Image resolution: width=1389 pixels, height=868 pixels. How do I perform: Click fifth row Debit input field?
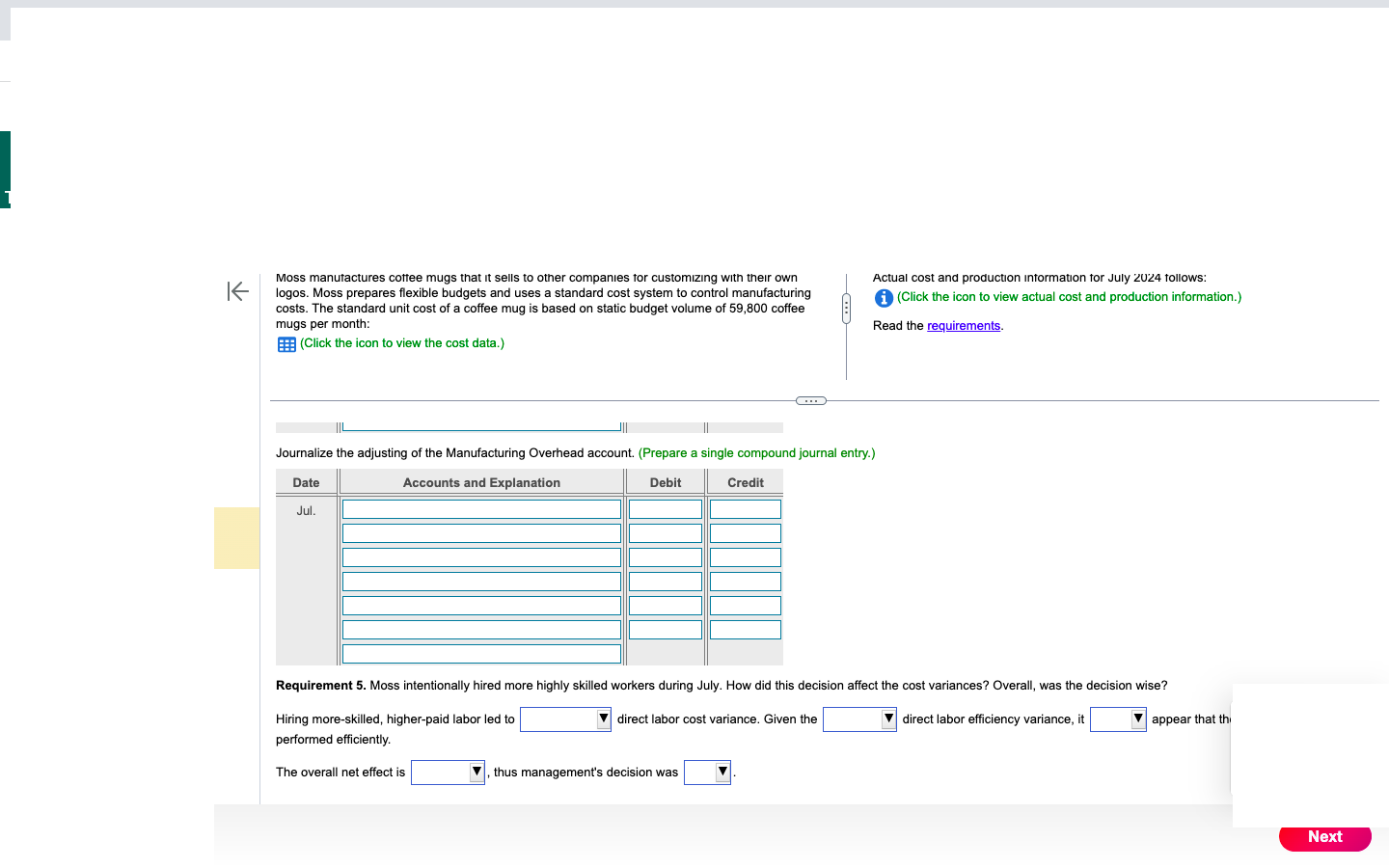pyautogui.click(x=666, y=606)
